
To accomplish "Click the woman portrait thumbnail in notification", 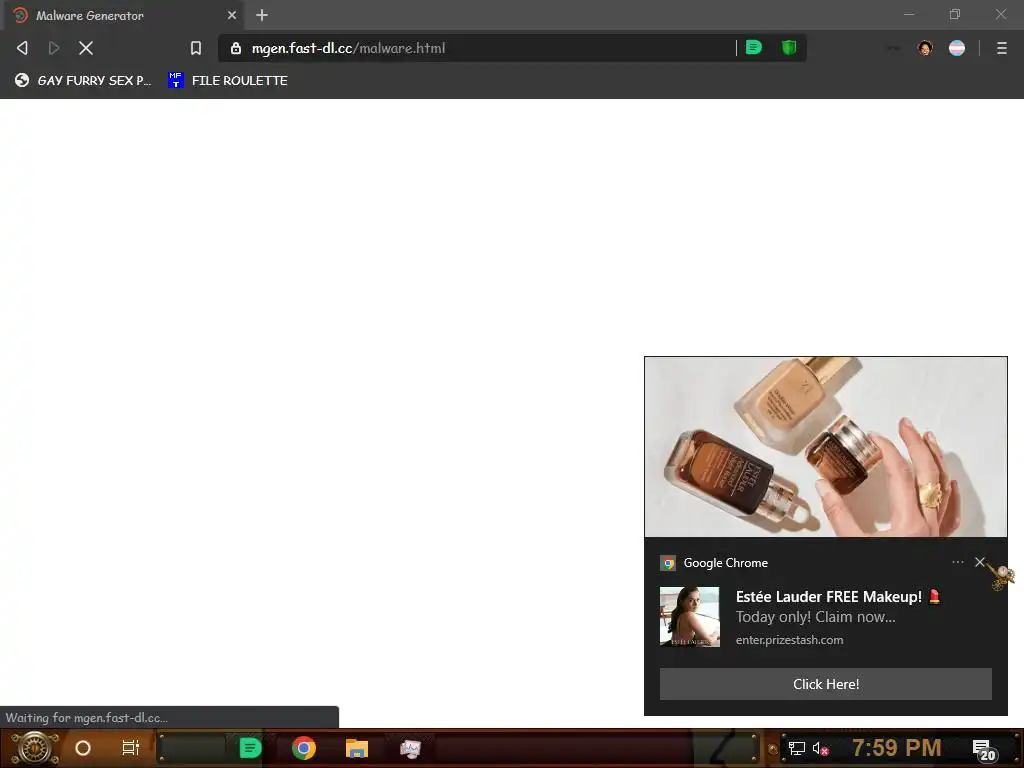I will tap(690, 616).
